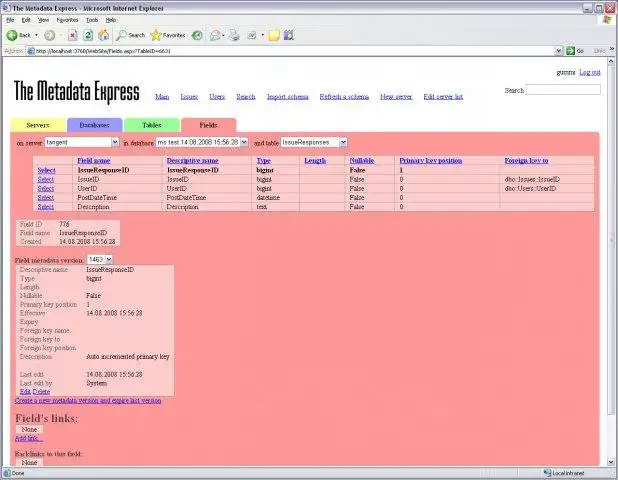Click the page icon in the address bar
618x480 pixels.
point(31,51)
